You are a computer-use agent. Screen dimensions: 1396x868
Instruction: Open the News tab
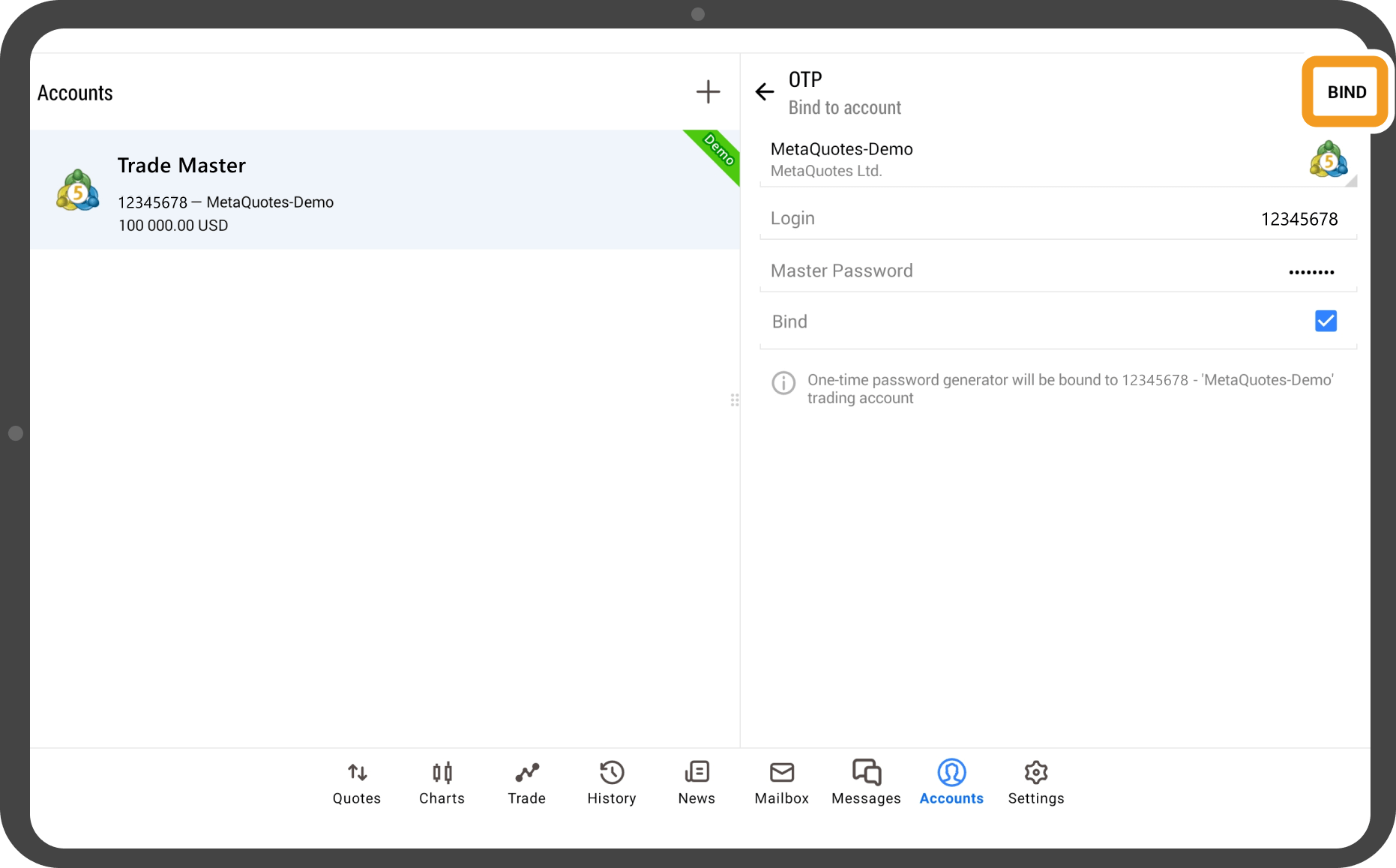click(x=697, y=783)
